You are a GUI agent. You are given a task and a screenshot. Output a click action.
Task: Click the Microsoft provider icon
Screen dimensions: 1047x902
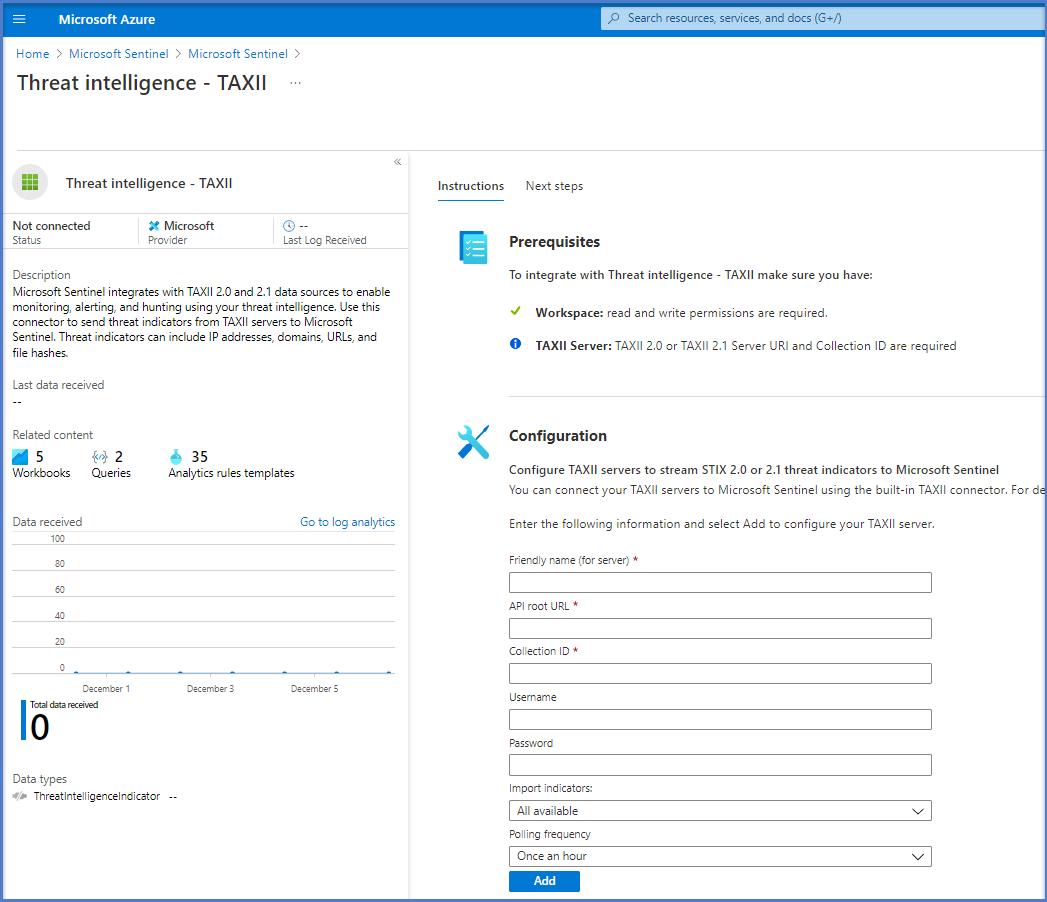click(x=154, y=226)
